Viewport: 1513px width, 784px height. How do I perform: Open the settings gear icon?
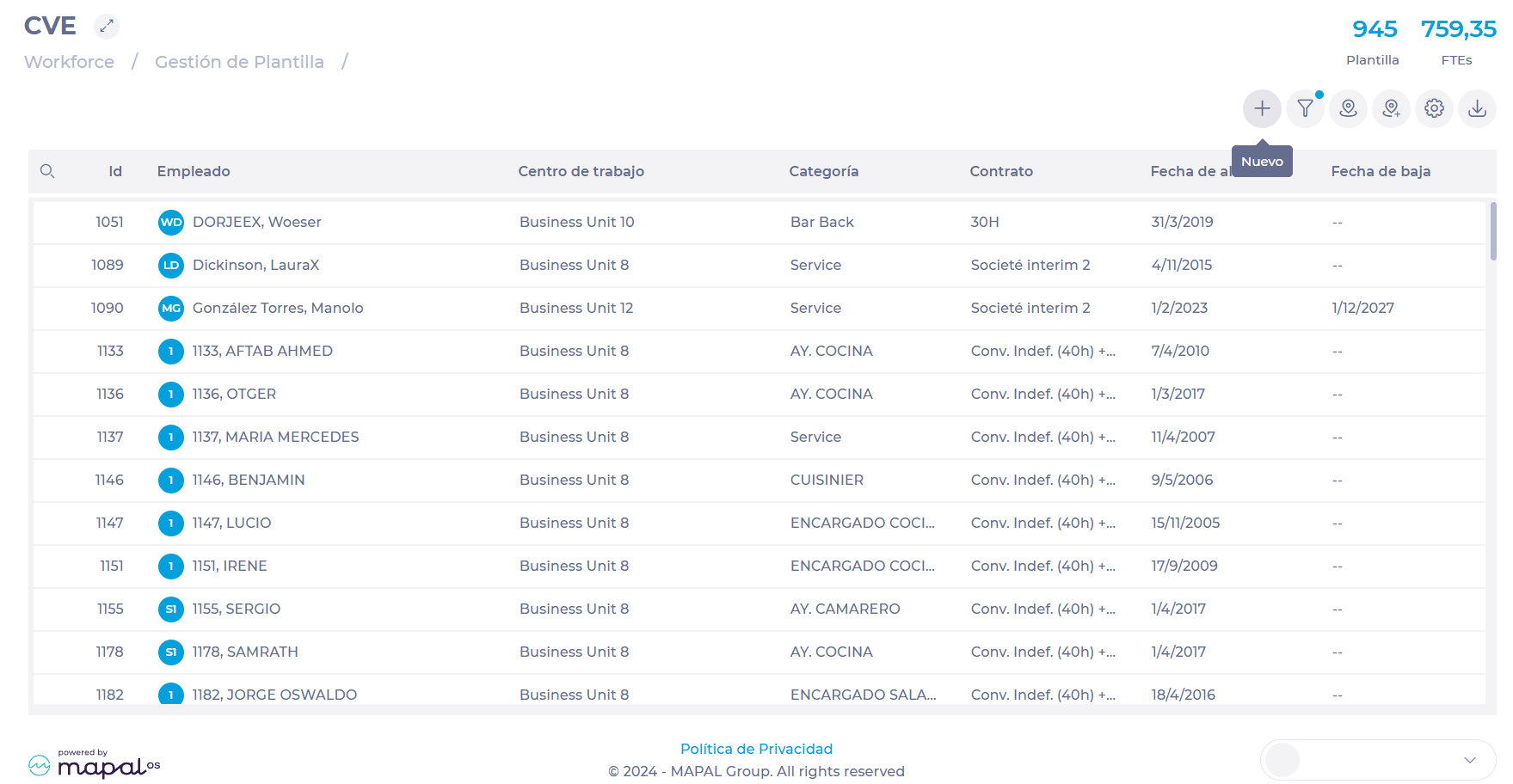pyautogui.click(x=1434, y=109)
